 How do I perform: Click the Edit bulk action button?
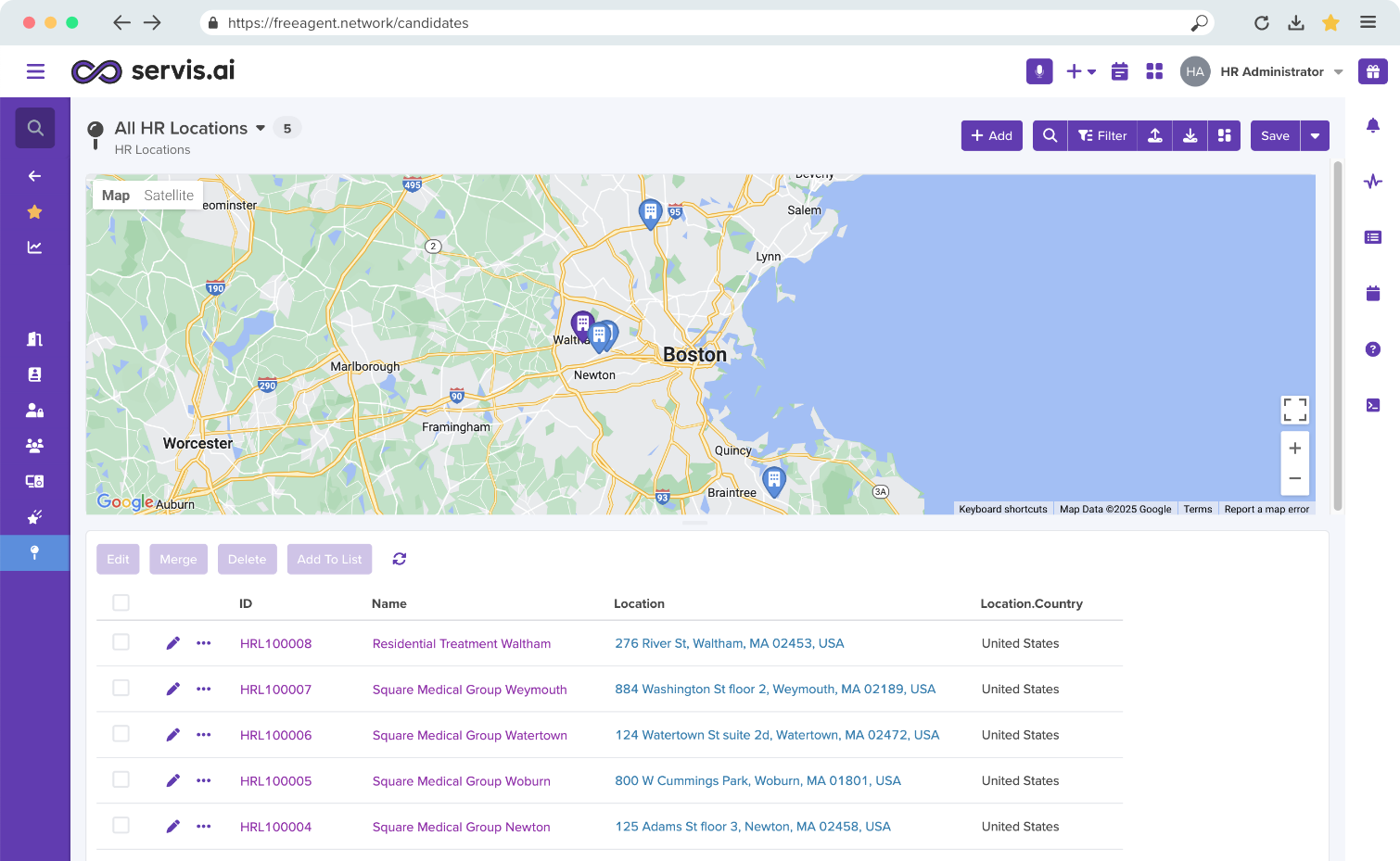118,559
